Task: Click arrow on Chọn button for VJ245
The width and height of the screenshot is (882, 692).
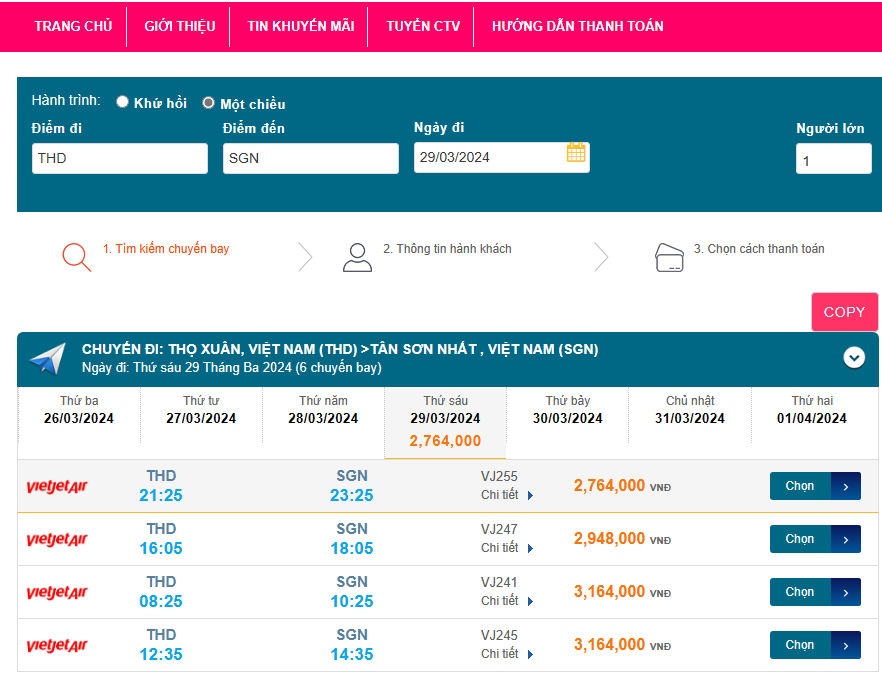Action: coord(846,645)
